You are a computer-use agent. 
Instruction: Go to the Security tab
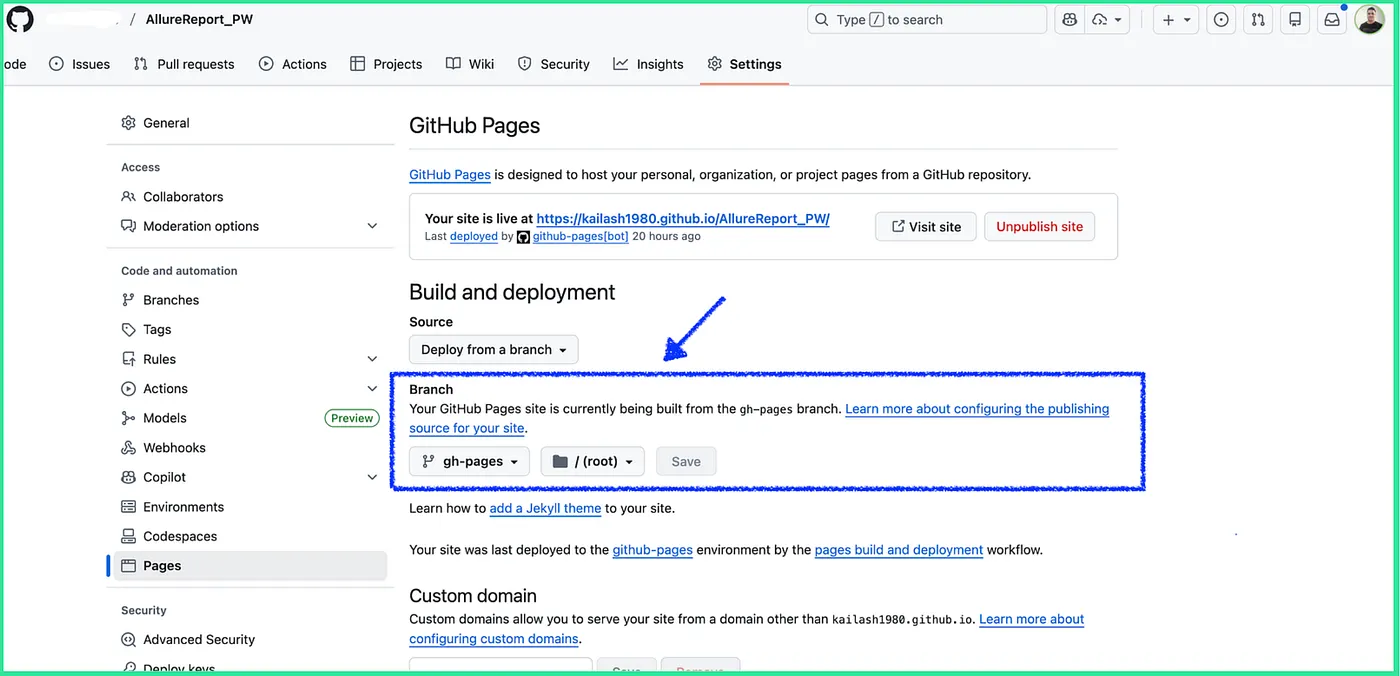[x=554, y=64]
